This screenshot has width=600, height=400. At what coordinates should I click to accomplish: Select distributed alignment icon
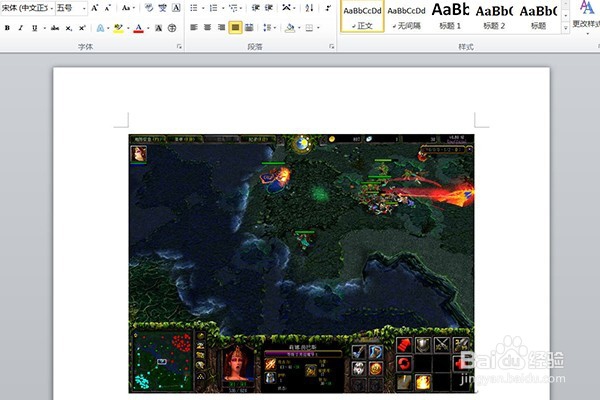pos(249,28)
